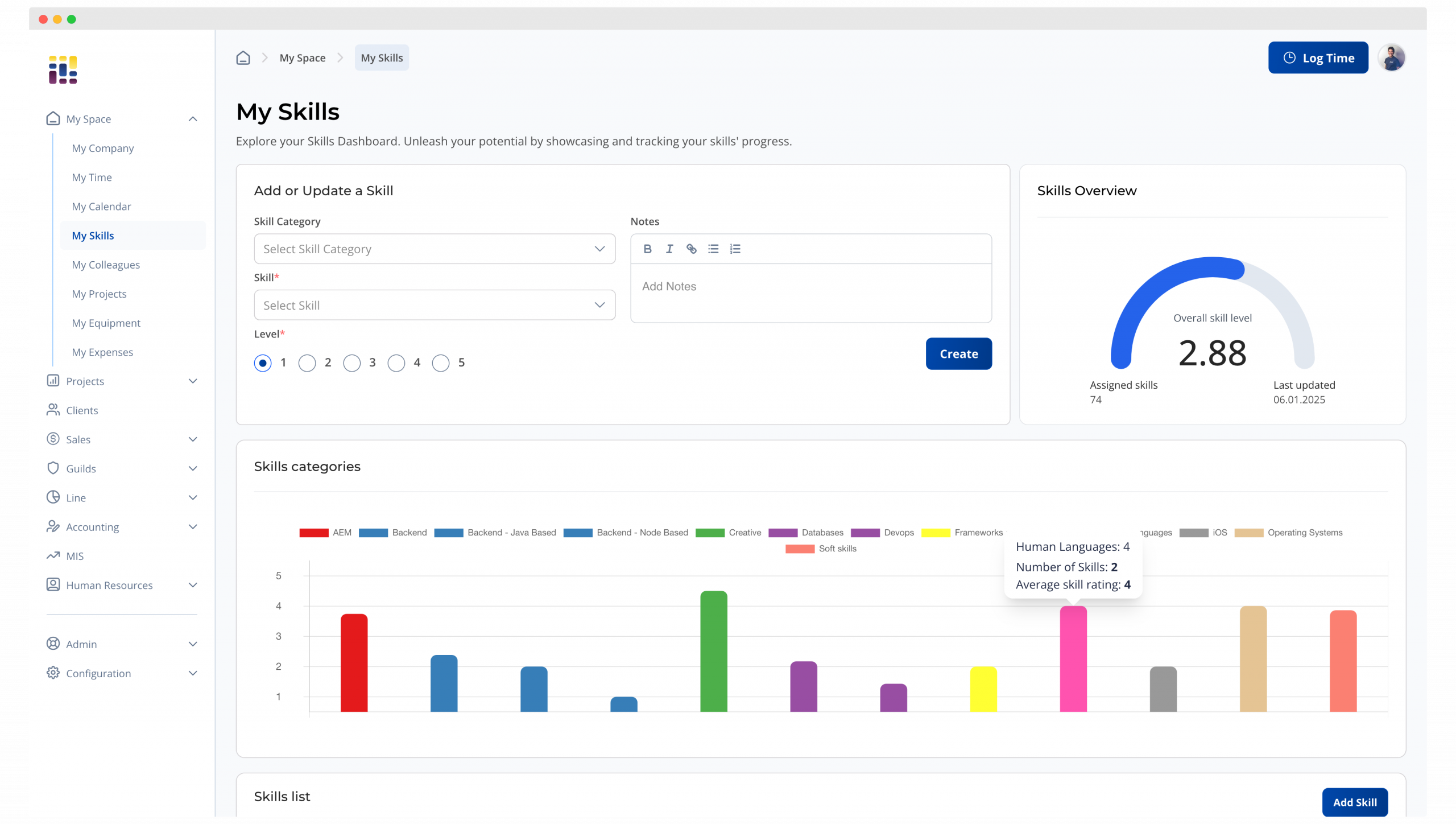Select level 5 radio button
1456x824 pixels.
(441, 362)
